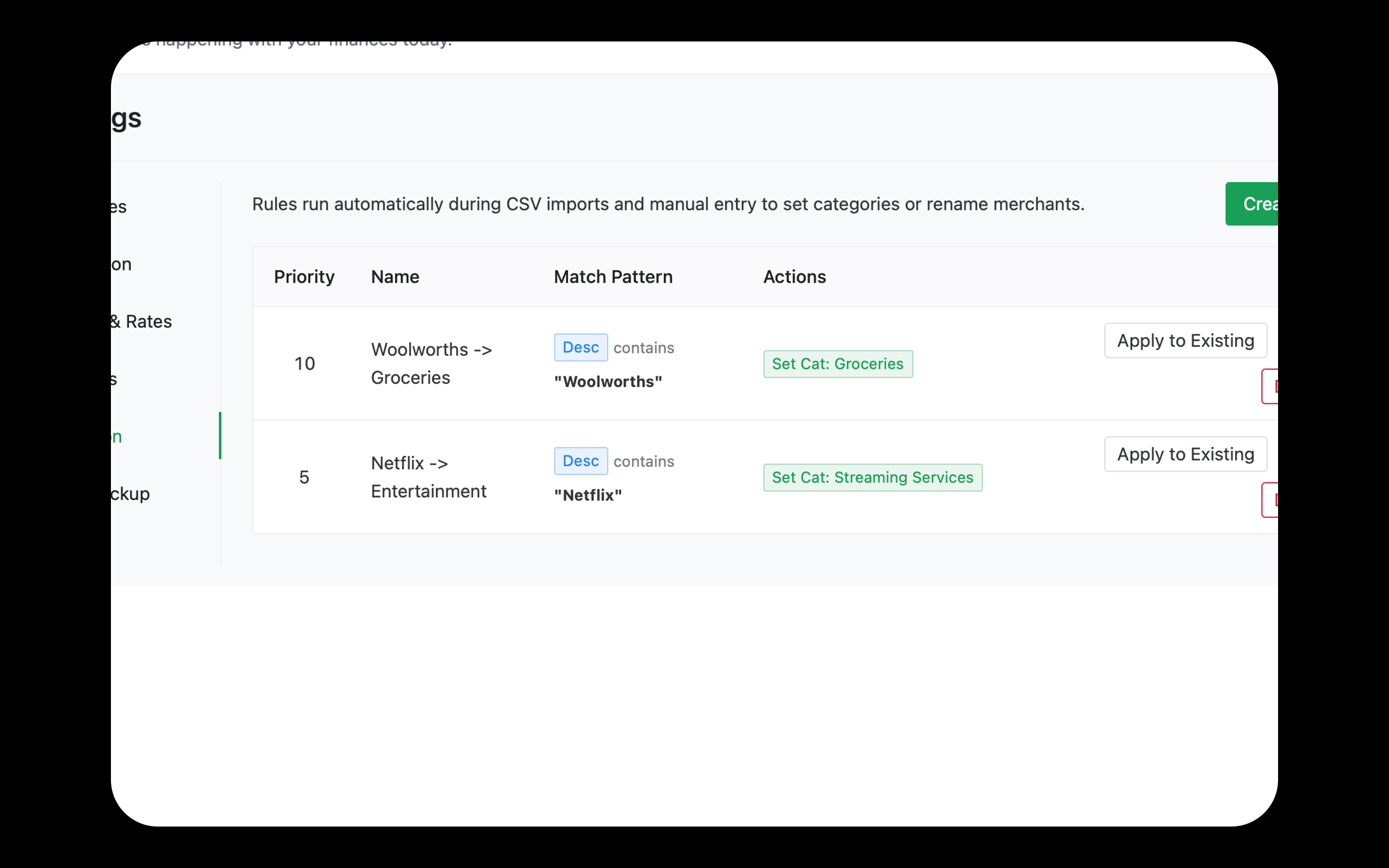Select the Woolworths -> Groceries rule name
Image resolution: width=1389 pixels, height=868 pixels.
click(432, 363)
